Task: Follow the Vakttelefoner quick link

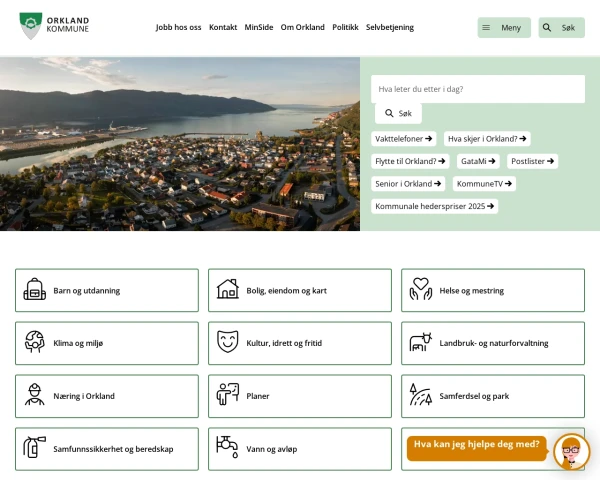Action: pyautogui.click(x=404, y=139)
